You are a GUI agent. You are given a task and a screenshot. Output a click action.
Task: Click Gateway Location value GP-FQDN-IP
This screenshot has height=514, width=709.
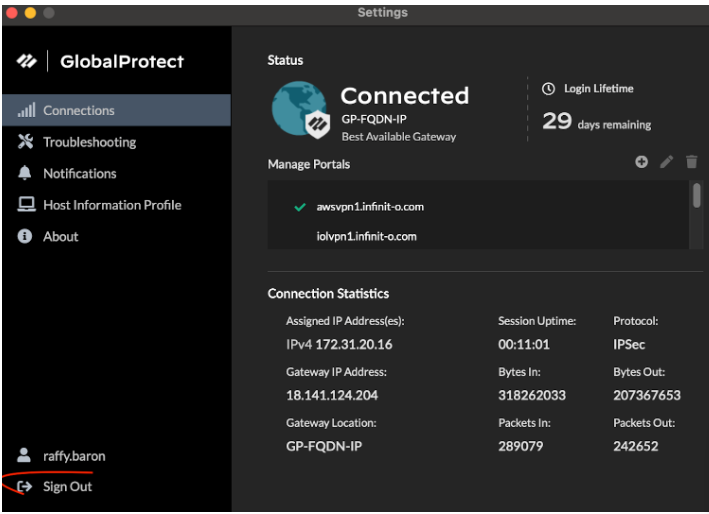324,446
